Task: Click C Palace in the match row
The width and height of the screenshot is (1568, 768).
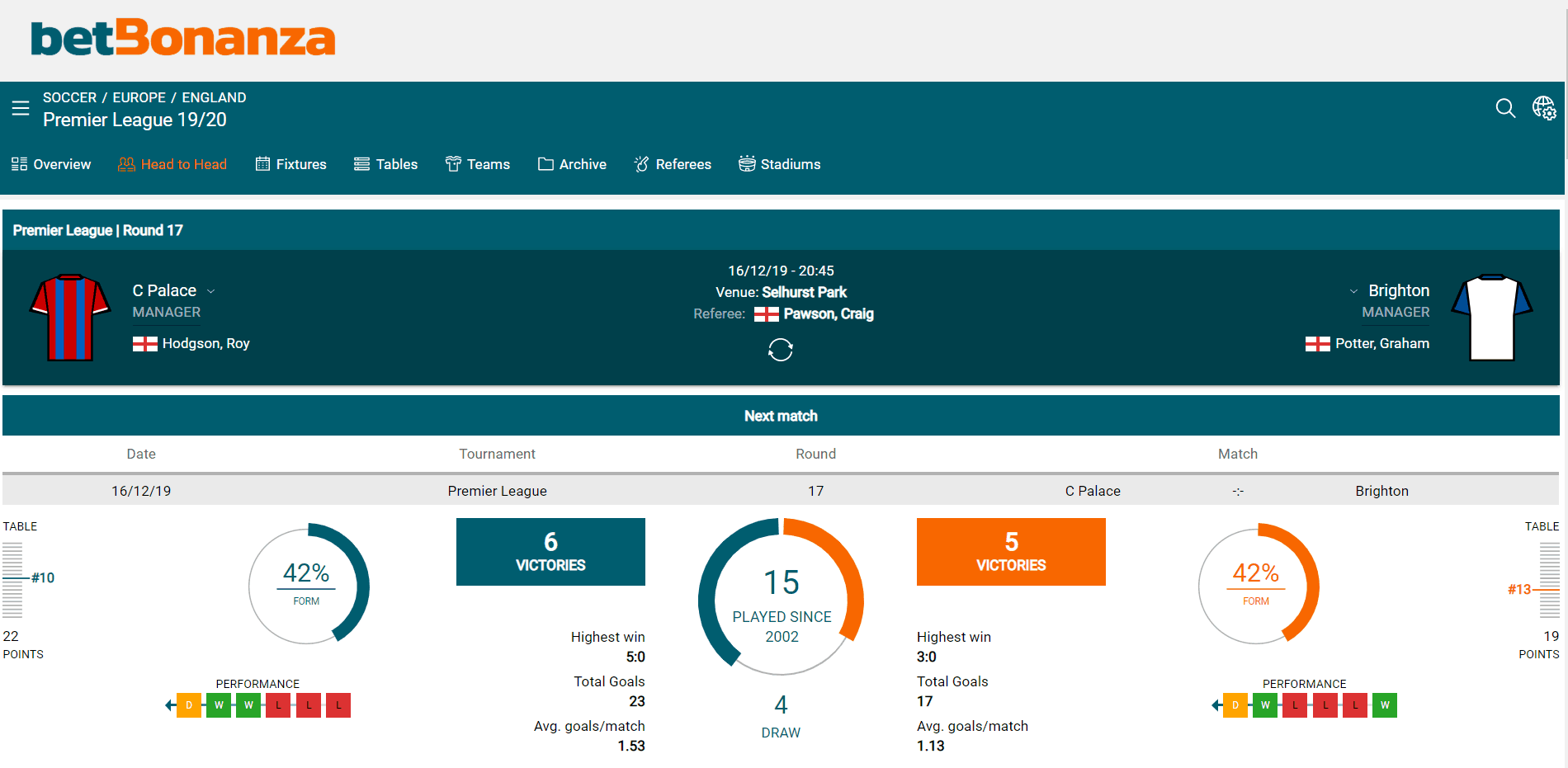Action: click(1093, 491)
